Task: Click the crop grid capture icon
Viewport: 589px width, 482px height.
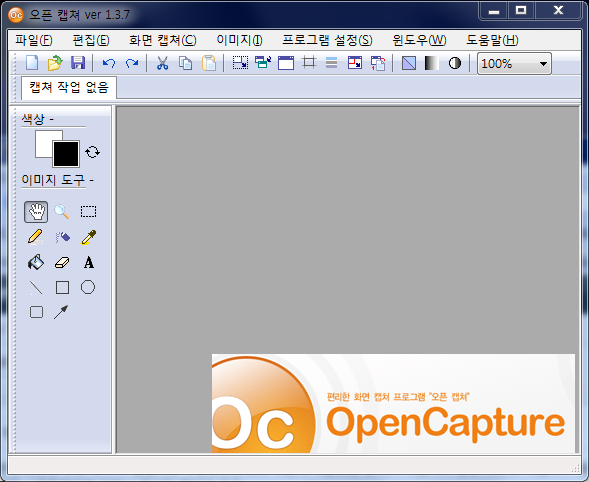Action: [309, 62]
